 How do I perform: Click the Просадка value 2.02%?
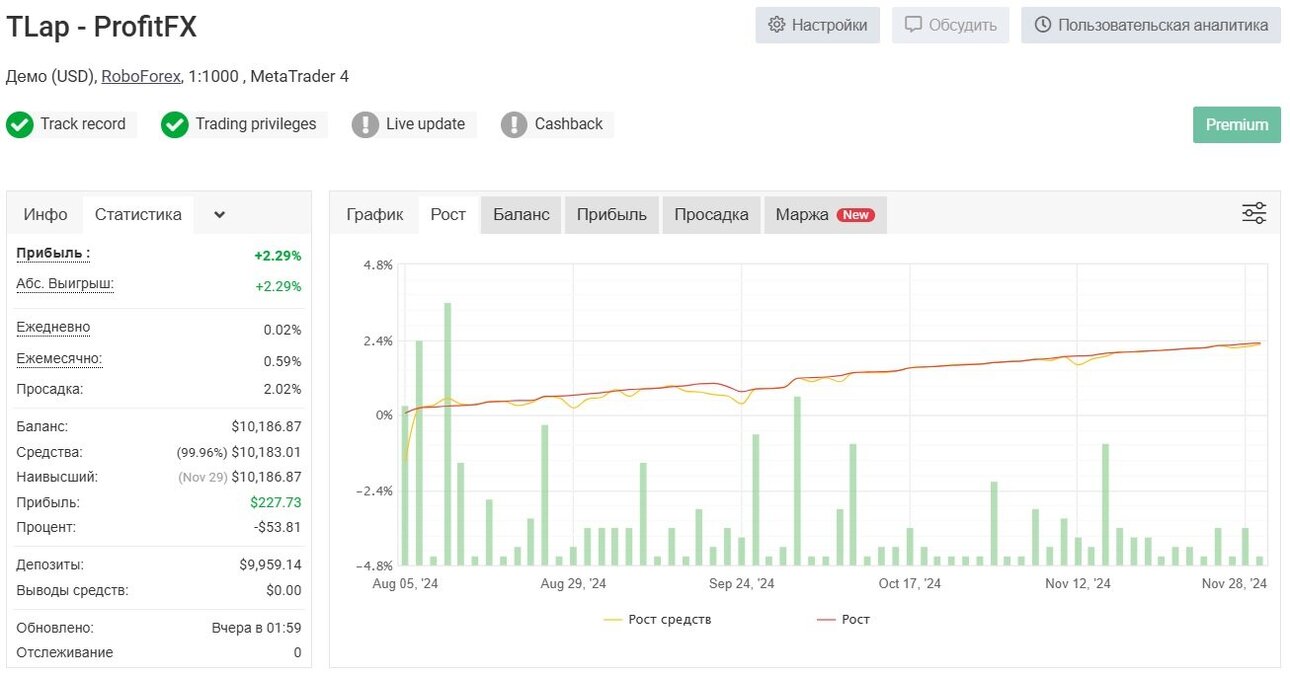pos(282,390)
